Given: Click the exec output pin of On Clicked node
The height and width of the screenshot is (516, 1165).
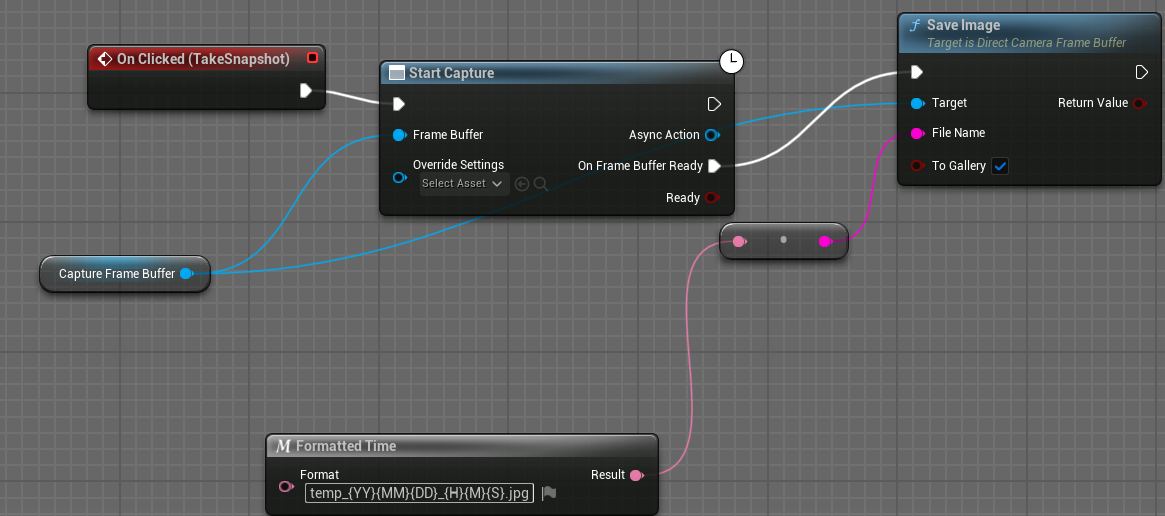Looking at the screenshot, I should pos(306,91).
